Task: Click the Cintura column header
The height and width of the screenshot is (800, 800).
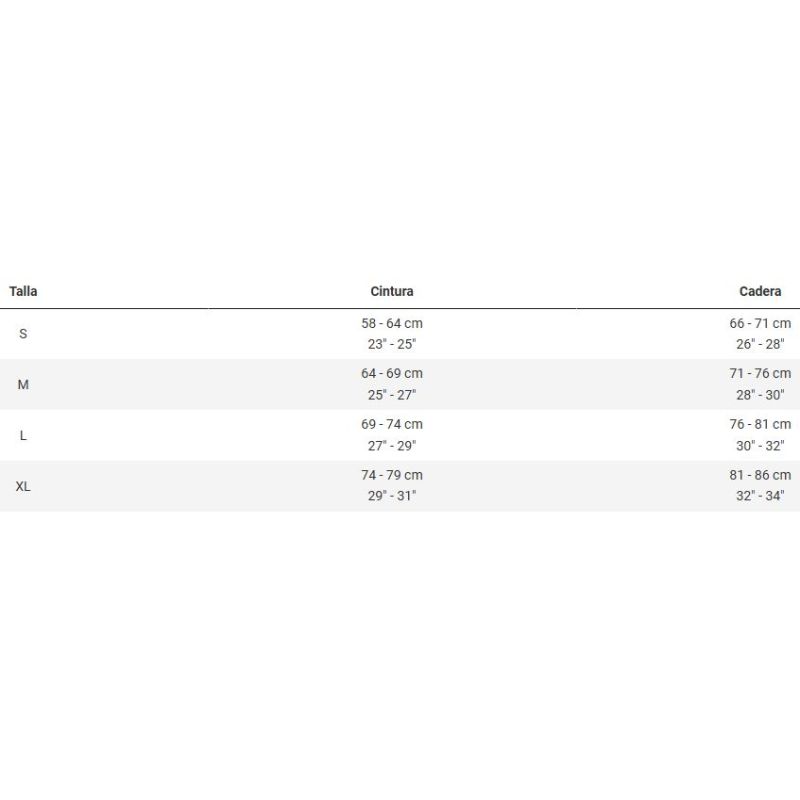Action: [392, 291]
